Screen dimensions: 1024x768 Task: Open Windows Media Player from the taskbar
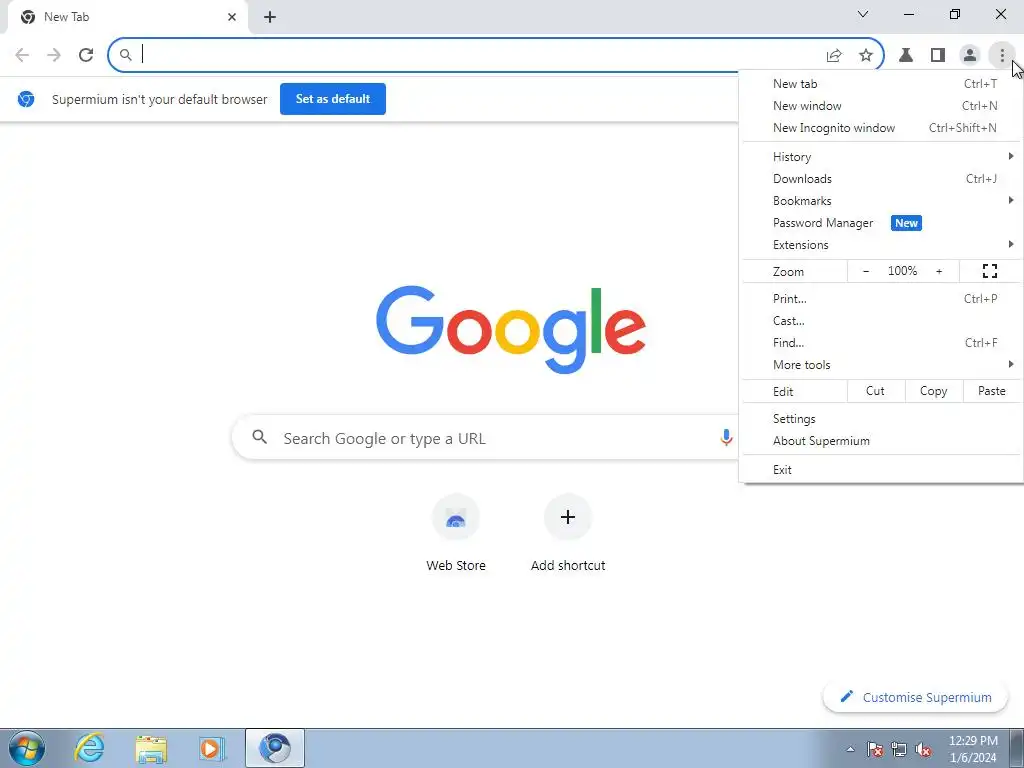coord(212,748)
